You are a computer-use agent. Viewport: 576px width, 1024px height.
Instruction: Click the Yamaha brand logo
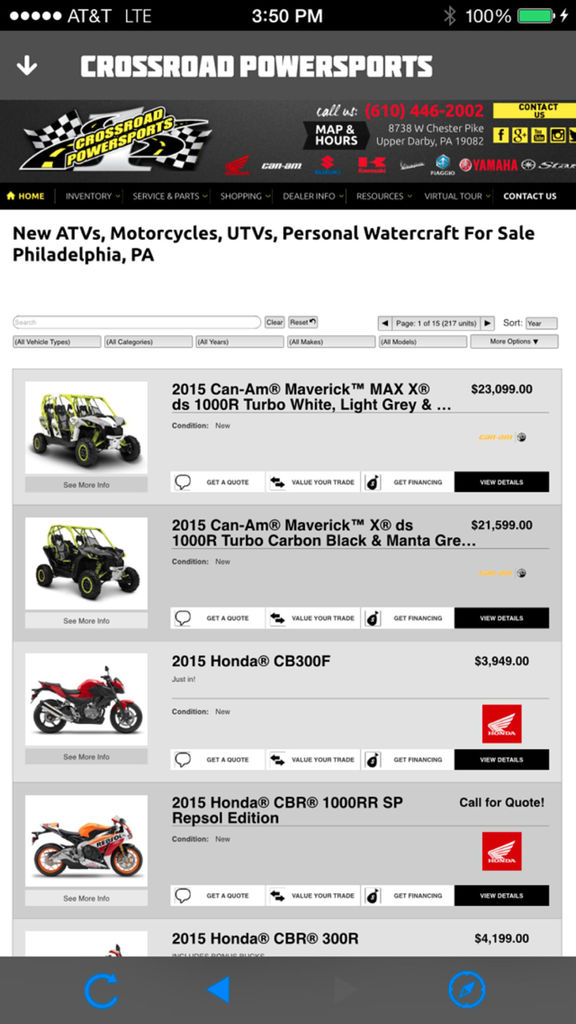[488, 165]
